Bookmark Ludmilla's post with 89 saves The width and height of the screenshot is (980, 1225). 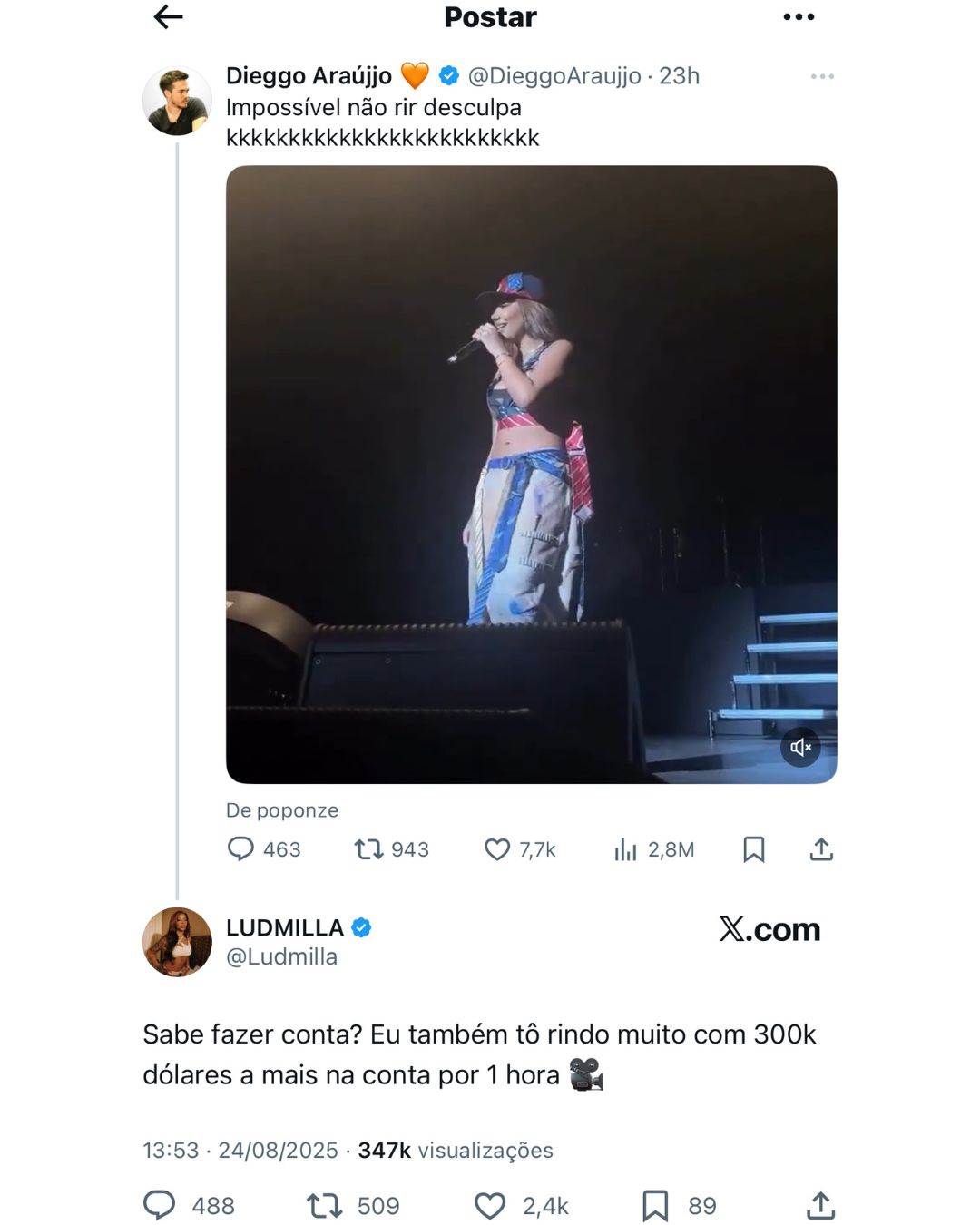coord(655,1205)
